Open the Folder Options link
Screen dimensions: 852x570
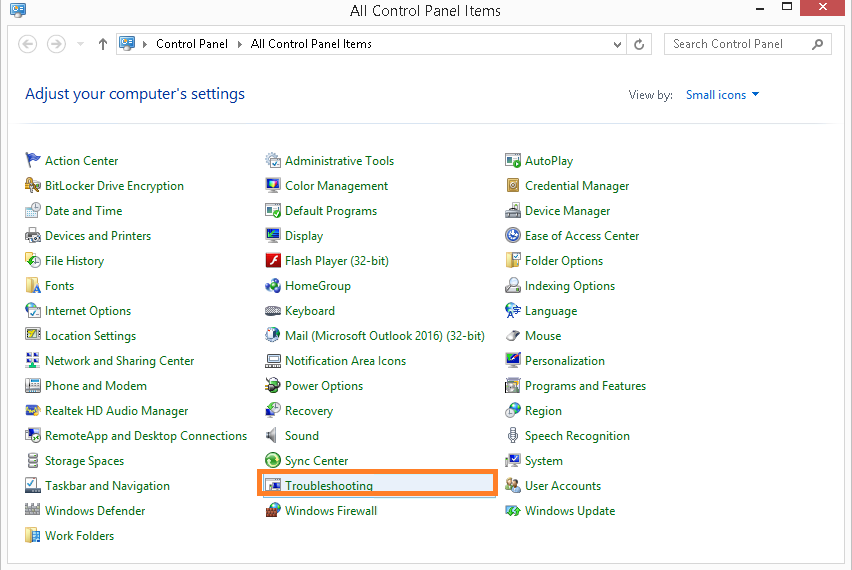tap(564, 261)
